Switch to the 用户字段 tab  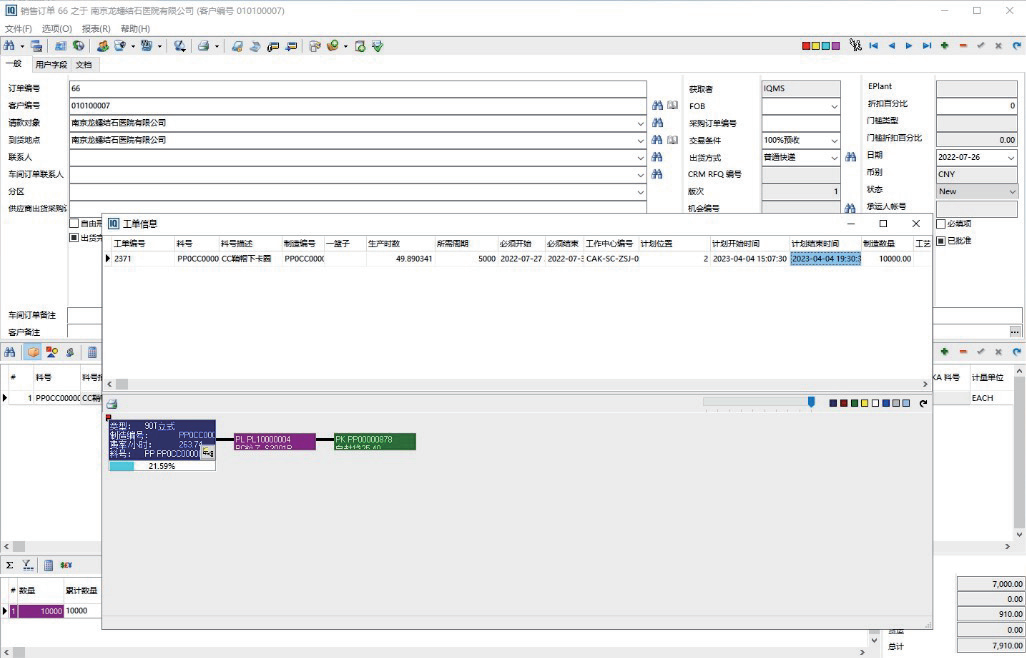tap(50, 64)
